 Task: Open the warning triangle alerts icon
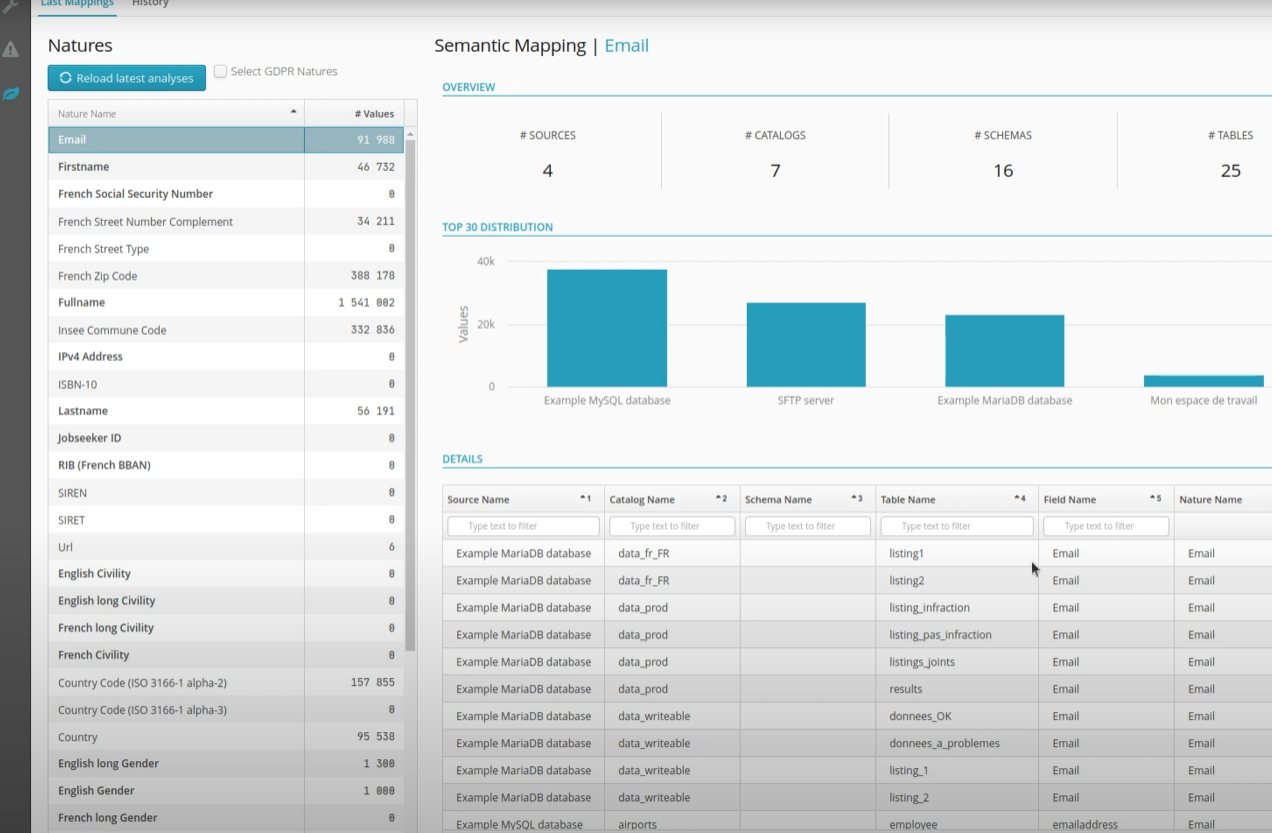11,49
